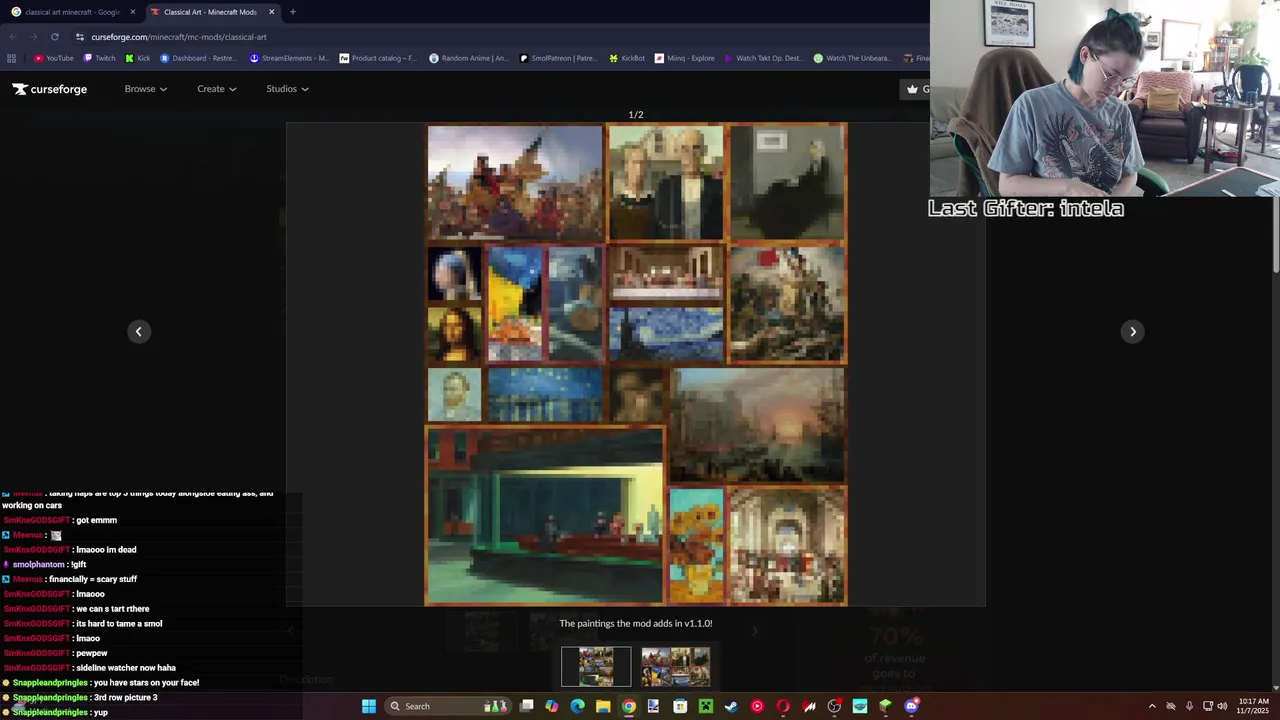
Task: Open the Watch The Unbearable bookmark
Action: 852,58
